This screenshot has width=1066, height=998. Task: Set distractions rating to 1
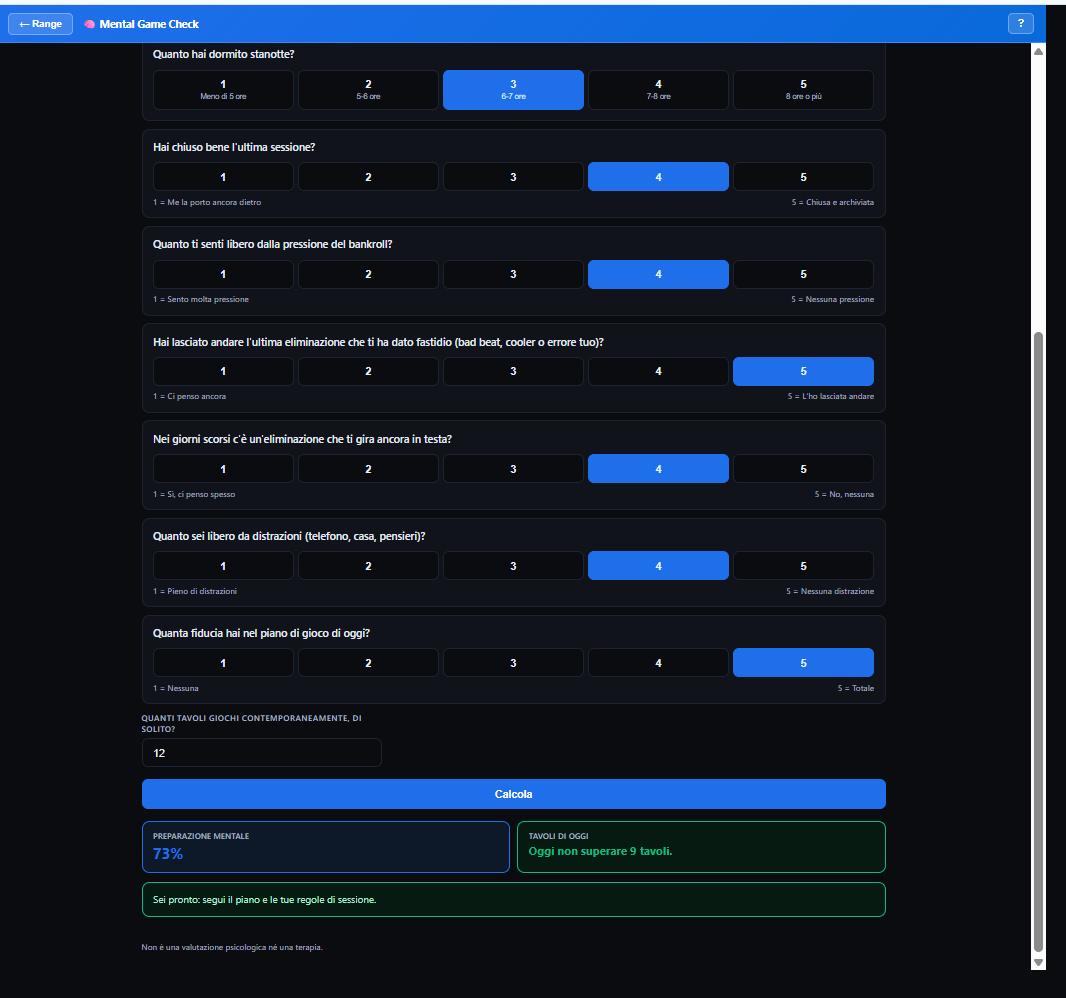coord(223,566)
